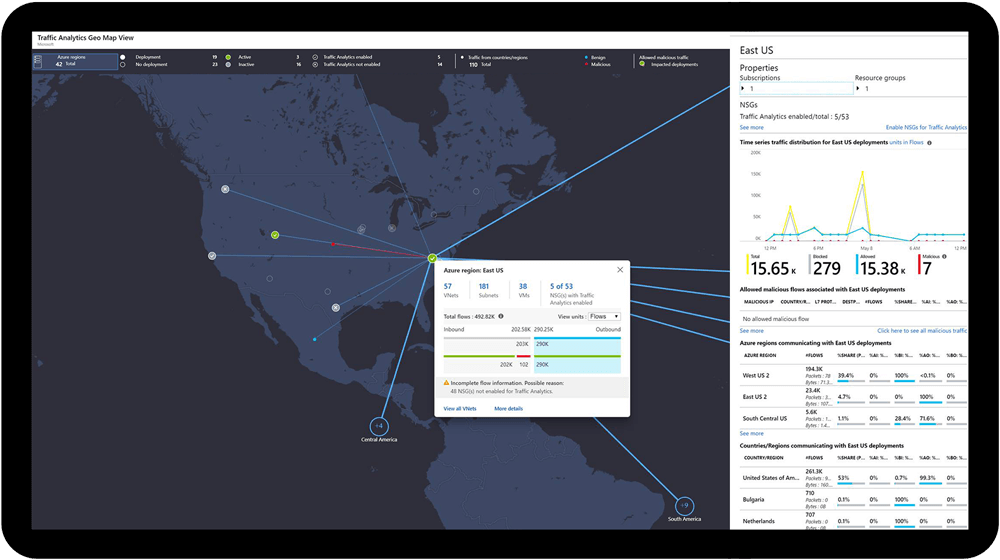Screen dimensions: 1000x560
Task: Click the warning triangle for incomplete flow information
Action: pyautogui.click(x=446, y=383)
